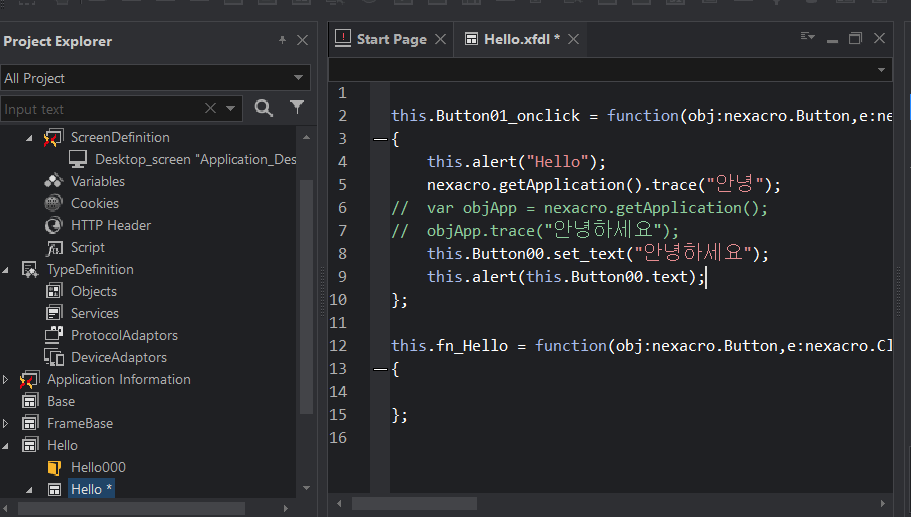Select the Script icon
911x517 pixels.
tap(54, 247)
